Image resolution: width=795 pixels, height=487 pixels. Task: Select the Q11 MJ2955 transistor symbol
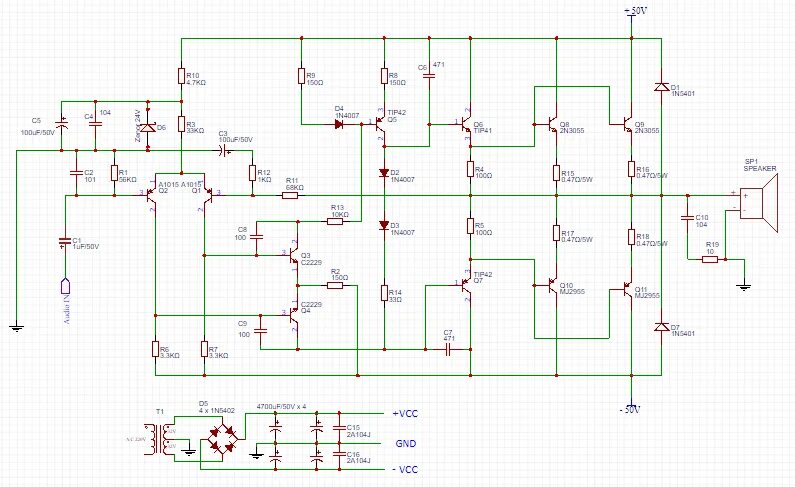point(626,290)
